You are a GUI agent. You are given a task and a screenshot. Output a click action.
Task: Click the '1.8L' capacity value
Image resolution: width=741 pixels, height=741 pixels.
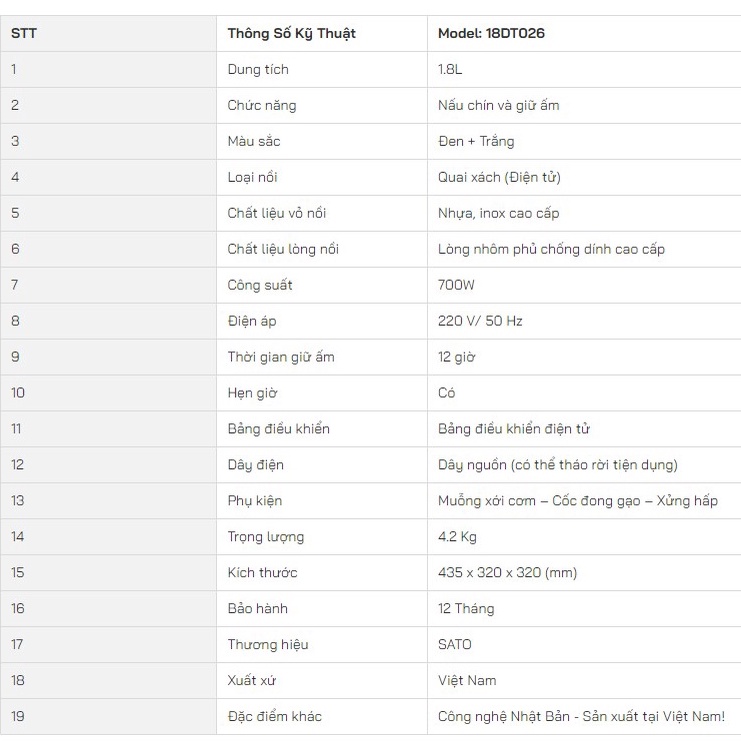(x=452, y=69)
